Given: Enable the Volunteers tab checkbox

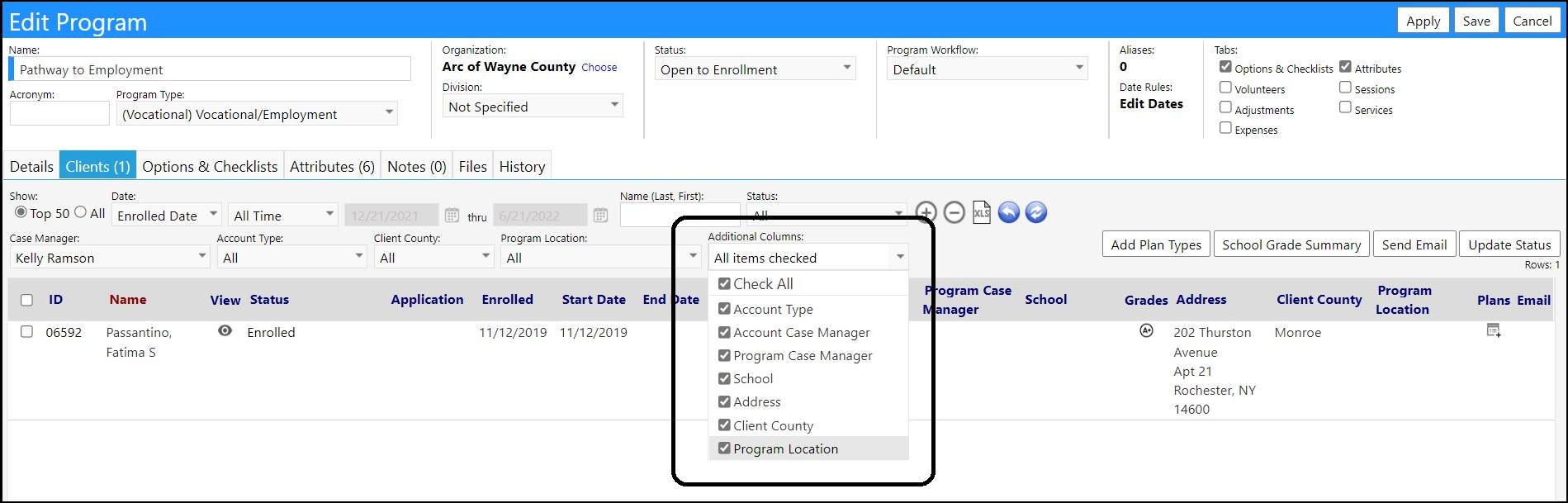Looking at the screenshot, I should click(1225, 87).
